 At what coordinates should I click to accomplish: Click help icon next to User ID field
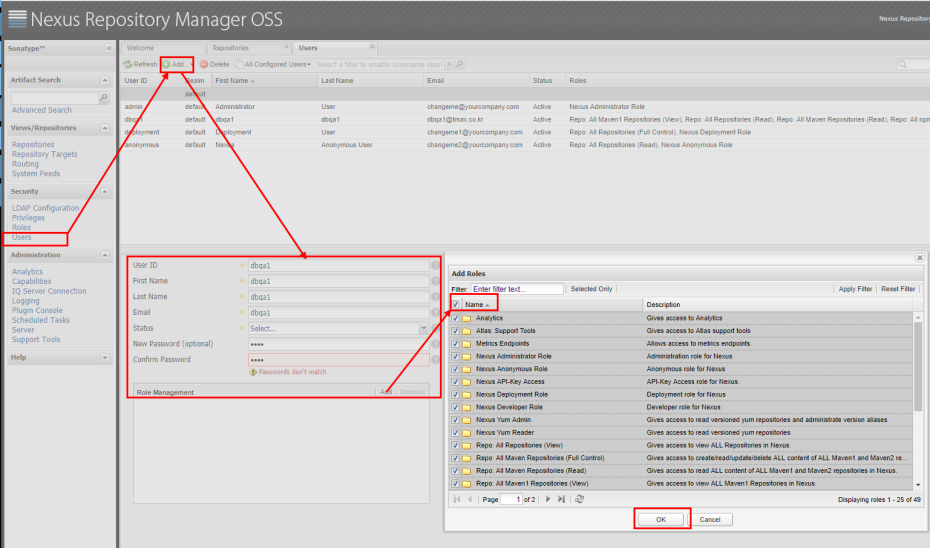pos(435,265)
